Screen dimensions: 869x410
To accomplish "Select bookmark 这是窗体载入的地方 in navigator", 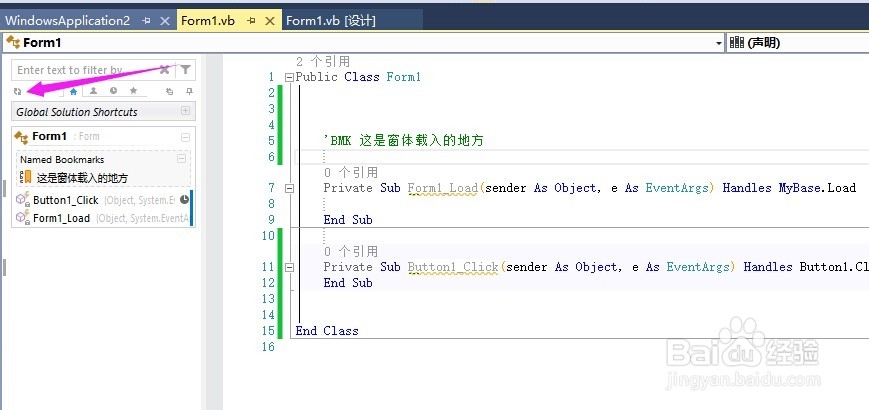I will click(x=82, y=178).
